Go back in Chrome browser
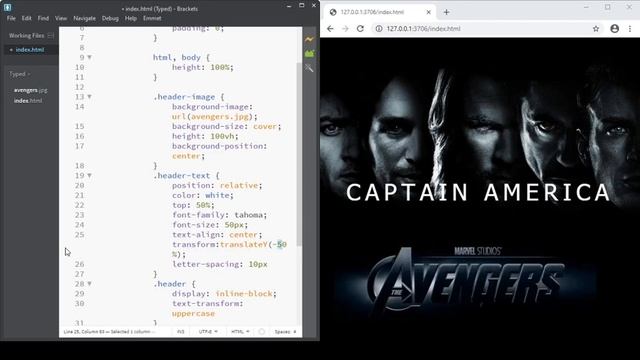Image resolution: width=640 pixels, height=360 pixels. coord(330,29)
